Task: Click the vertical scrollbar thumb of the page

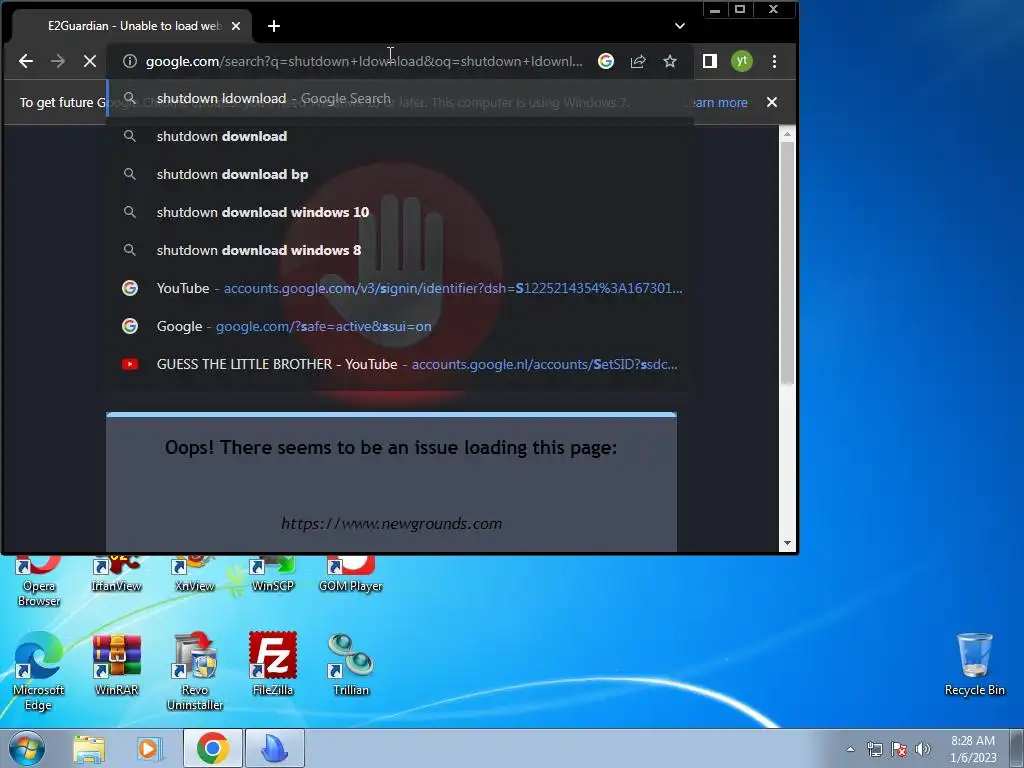Action: pyautogui.click(x=787, y=263)
